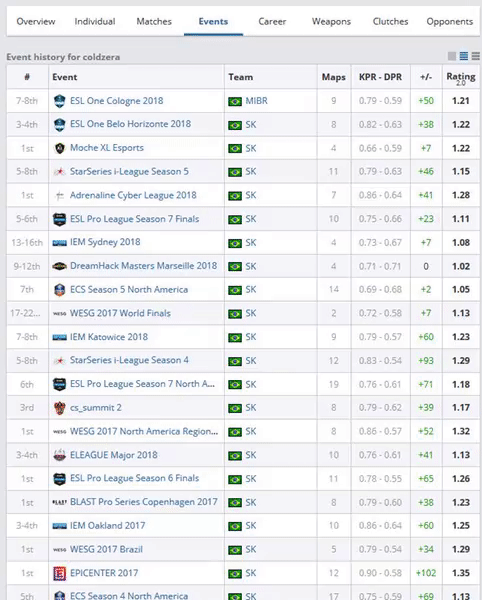Click the 1.35 rating for EPICENTER 2017
The image size is (482, 600).
(x=461, y=573)
